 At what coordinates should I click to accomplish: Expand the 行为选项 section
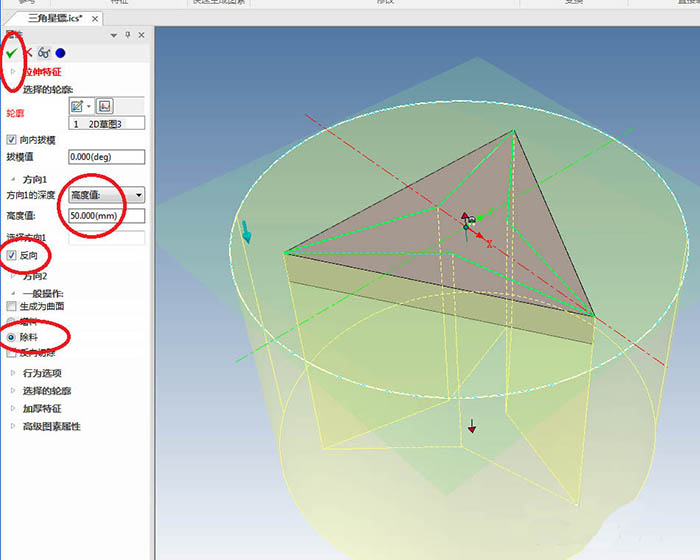point(13,372)
